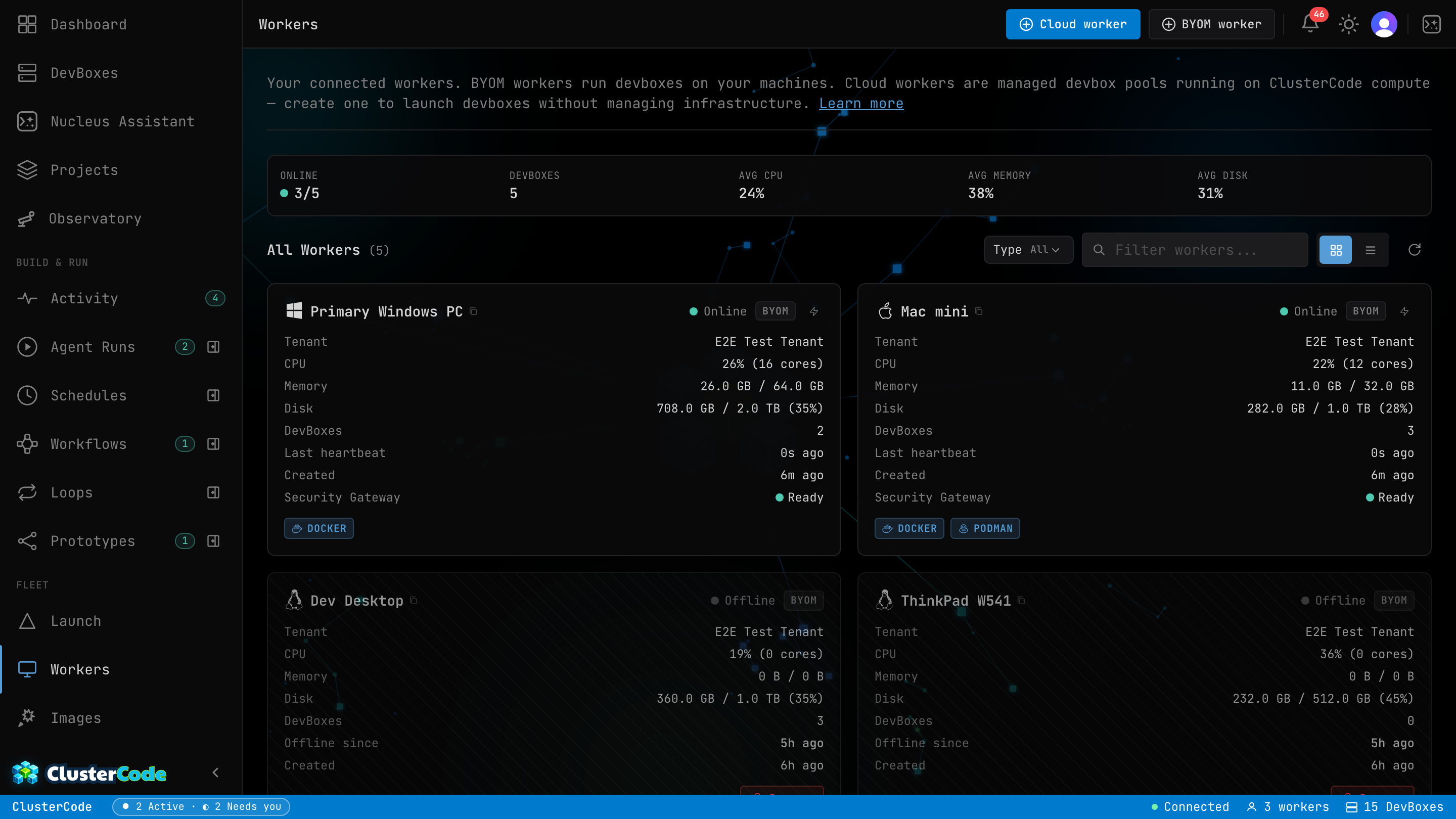
Task: Click the Launch triangle icon
Action: pyautogui.click(x=27, y=621)
